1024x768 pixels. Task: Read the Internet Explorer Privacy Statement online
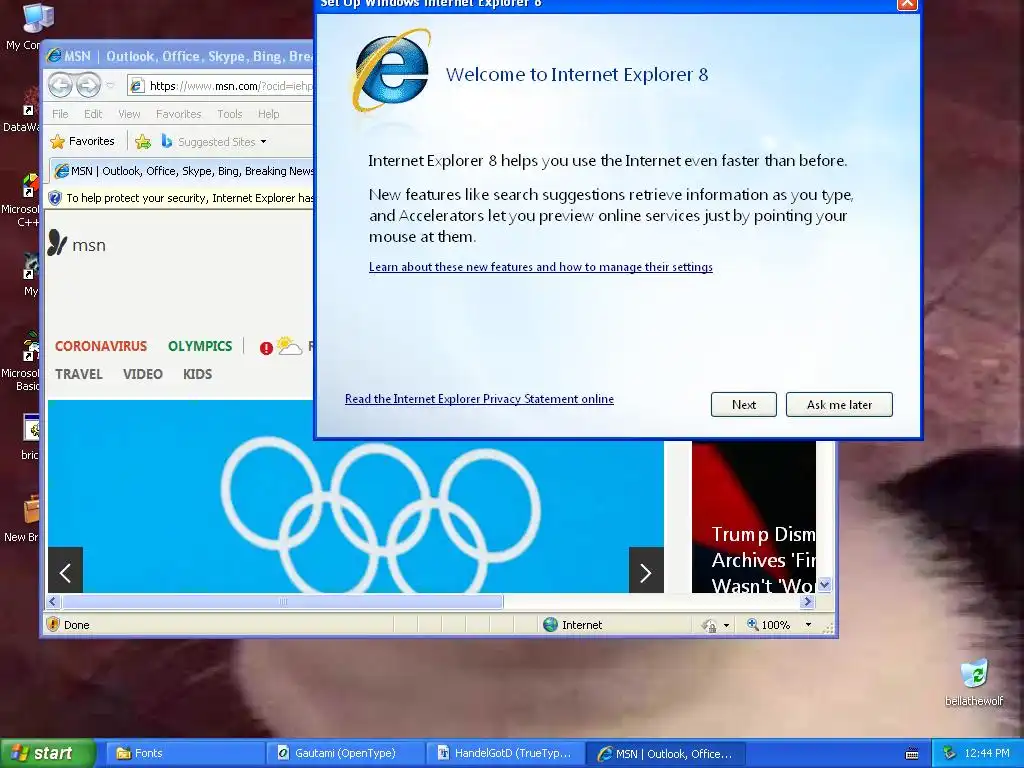pos(479,398)
